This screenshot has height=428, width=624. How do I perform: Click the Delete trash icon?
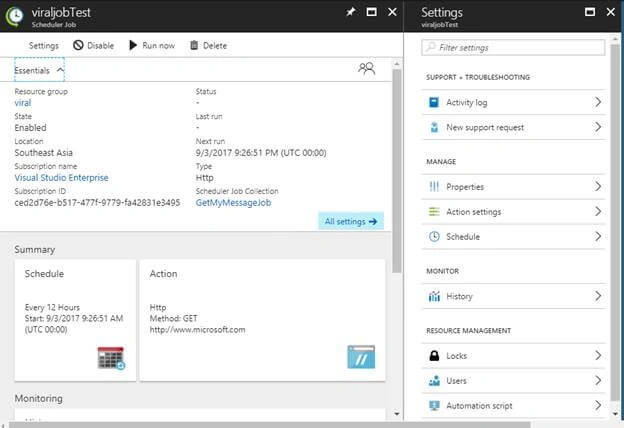click(x=194, y=45)
